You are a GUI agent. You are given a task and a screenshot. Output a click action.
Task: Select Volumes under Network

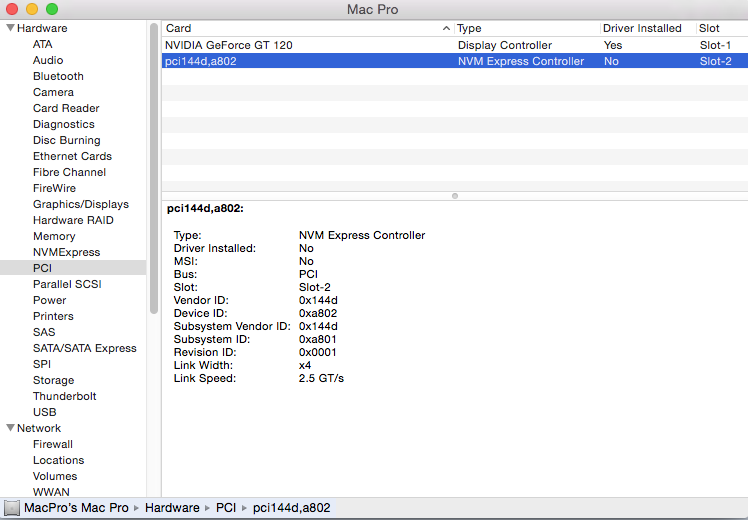(x=55, y=476)
